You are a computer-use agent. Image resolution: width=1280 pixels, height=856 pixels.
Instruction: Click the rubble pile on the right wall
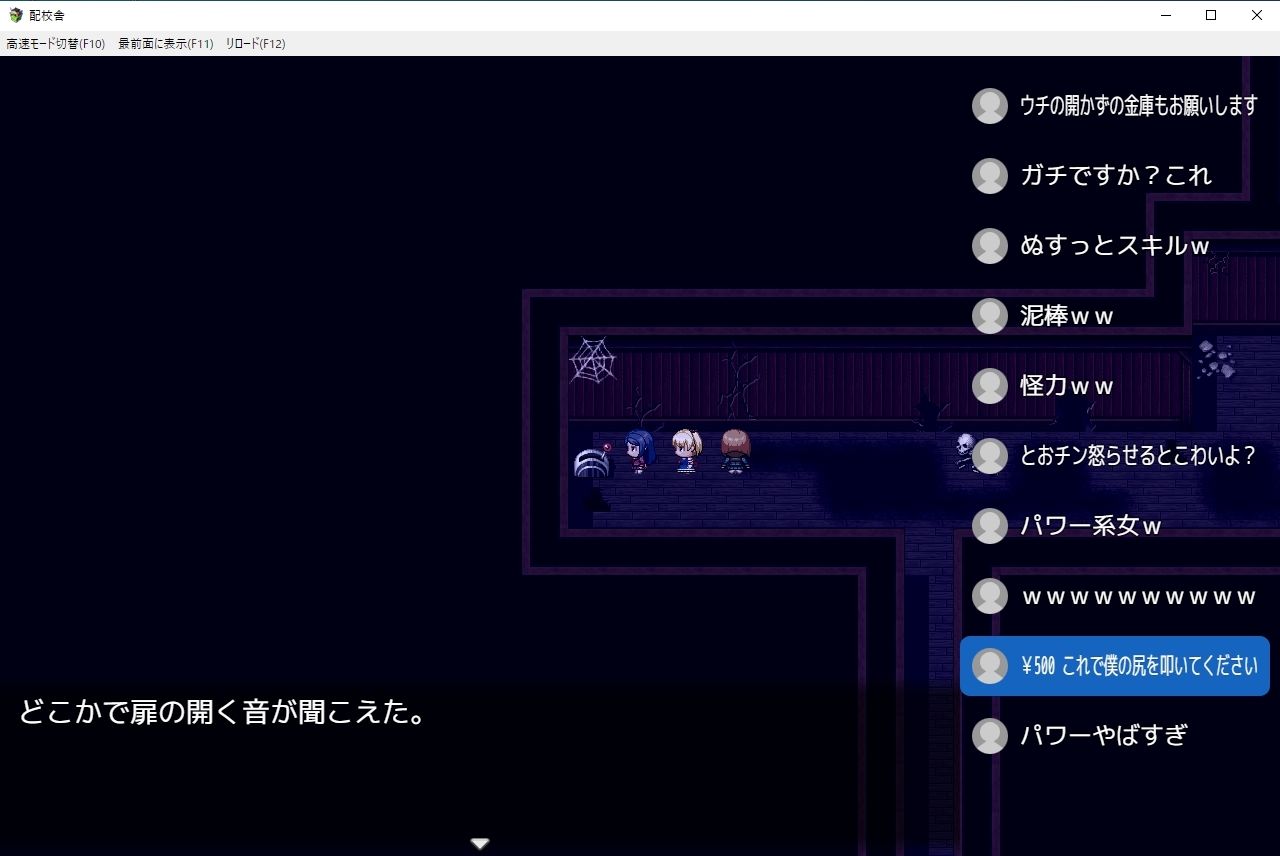[1216, 358]
